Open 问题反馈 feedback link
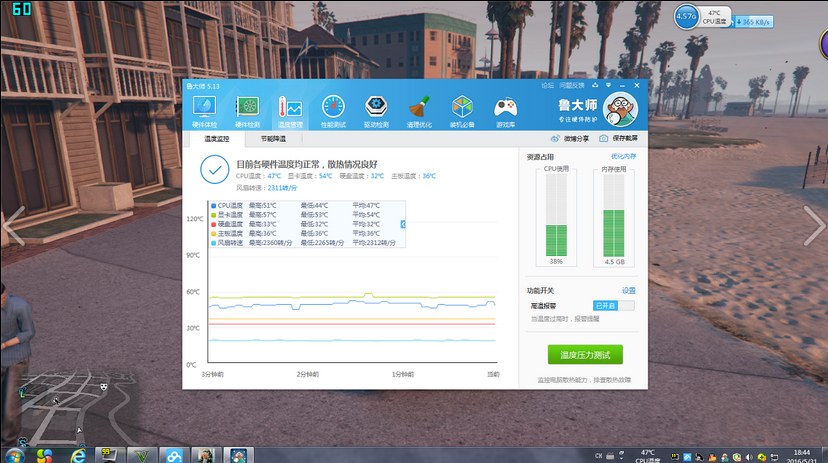This screenshot has height=463, width=828. (572, 86)
